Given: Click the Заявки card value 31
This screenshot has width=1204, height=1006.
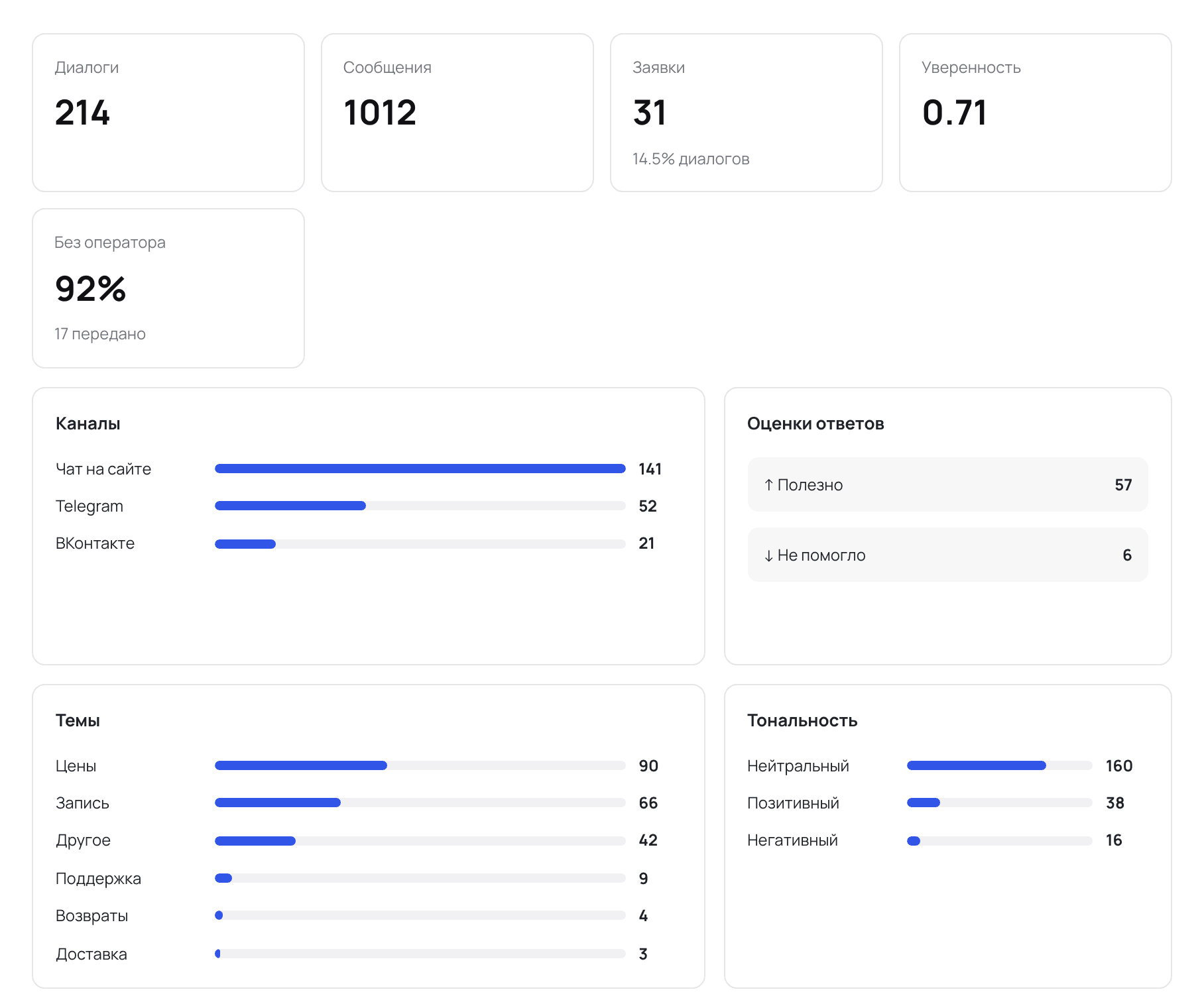Looking at the screenshot, I should 650,113.
